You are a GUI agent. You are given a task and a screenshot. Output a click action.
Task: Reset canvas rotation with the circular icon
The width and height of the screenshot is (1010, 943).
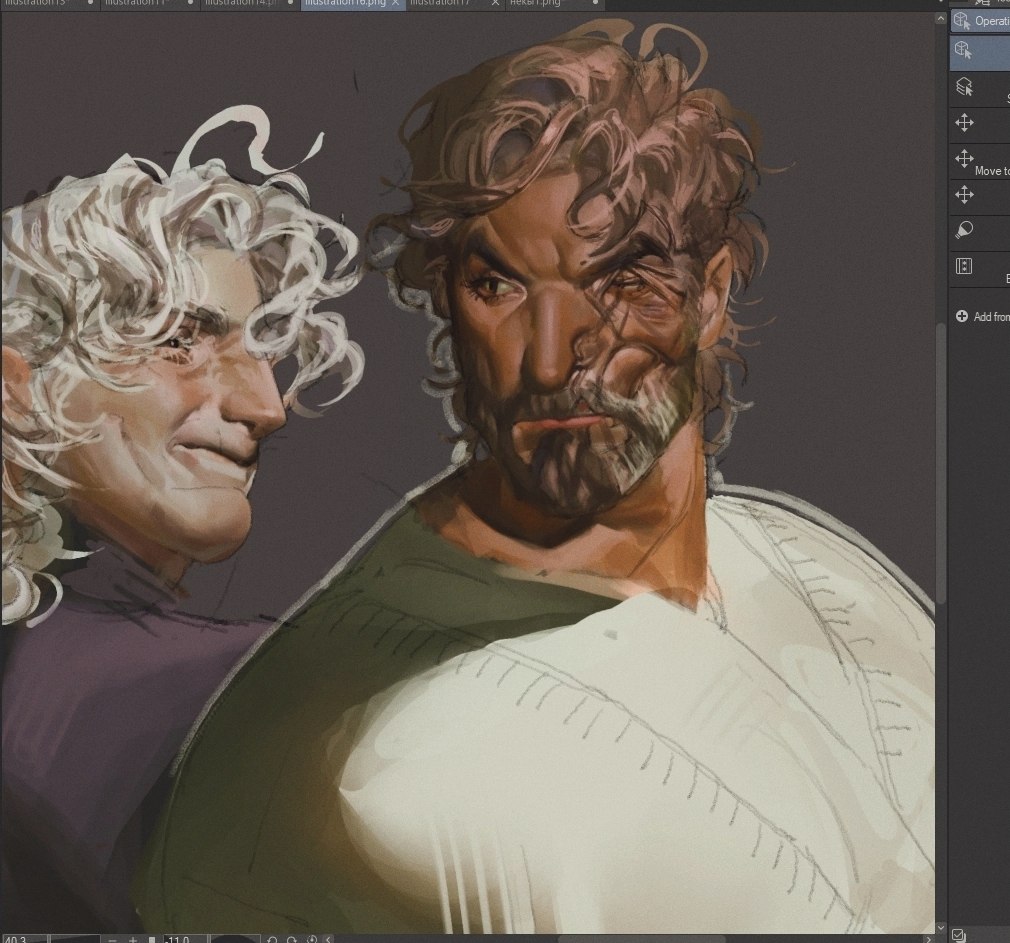(x=312, y=940)
